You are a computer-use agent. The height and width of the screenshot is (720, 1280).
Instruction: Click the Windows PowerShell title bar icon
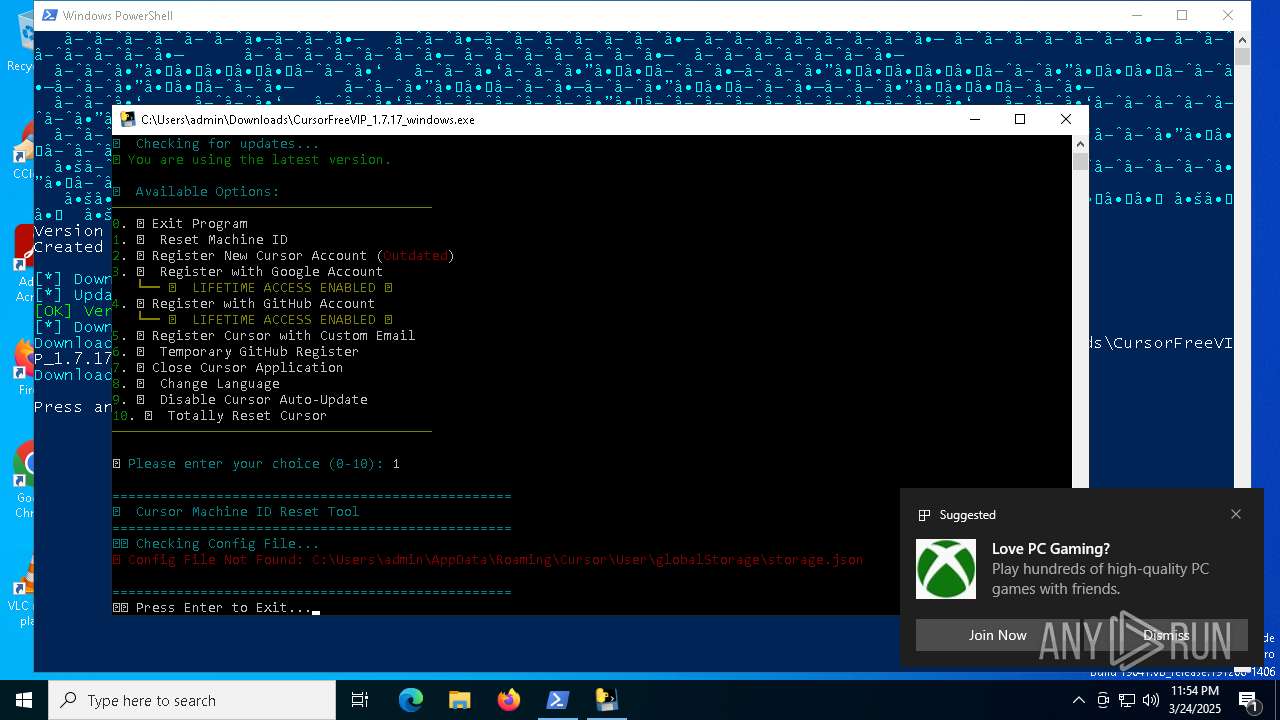(x=49, y=15)
